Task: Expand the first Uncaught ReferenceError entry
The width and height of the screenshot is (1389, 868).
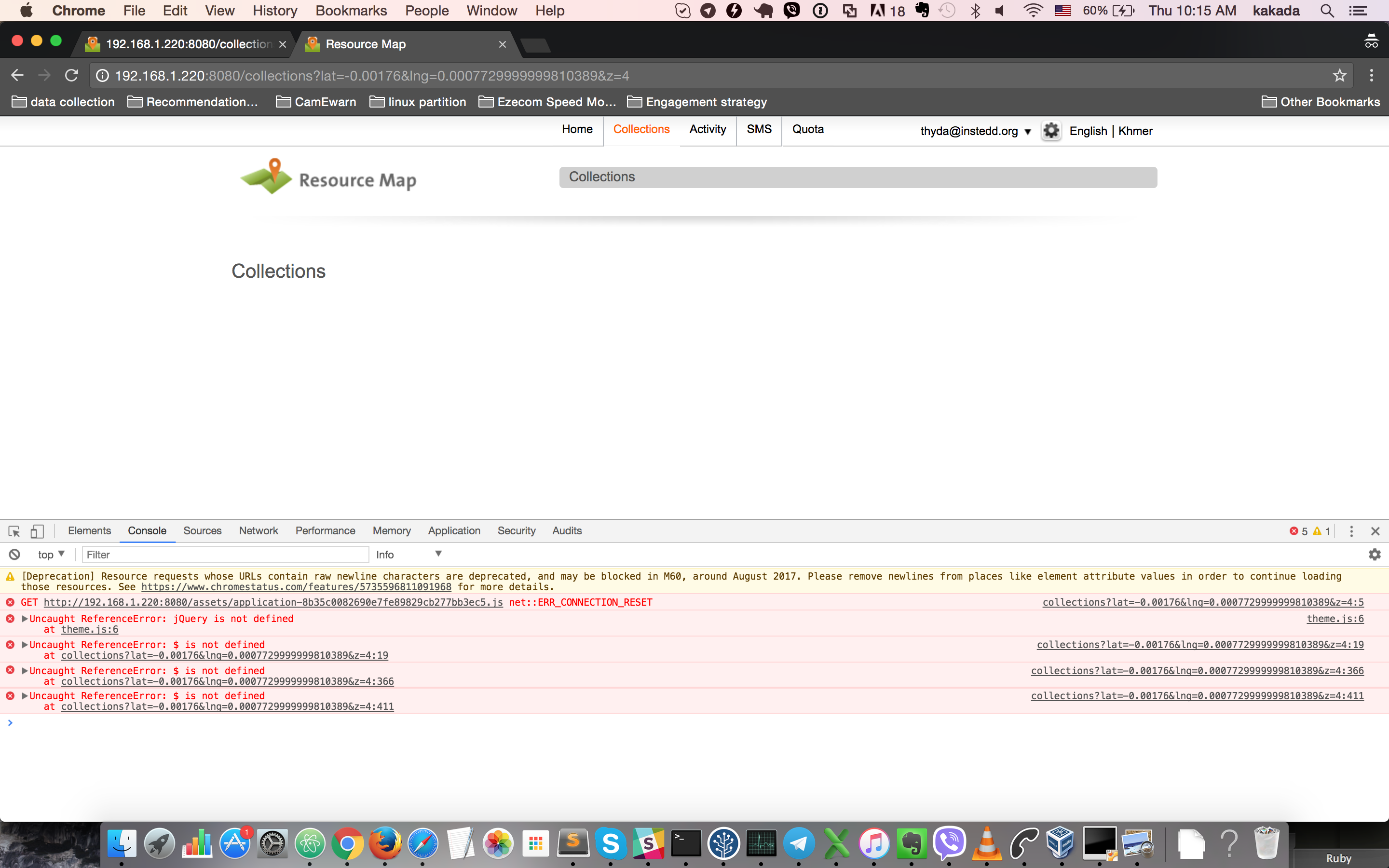Action: click(24, 619)
